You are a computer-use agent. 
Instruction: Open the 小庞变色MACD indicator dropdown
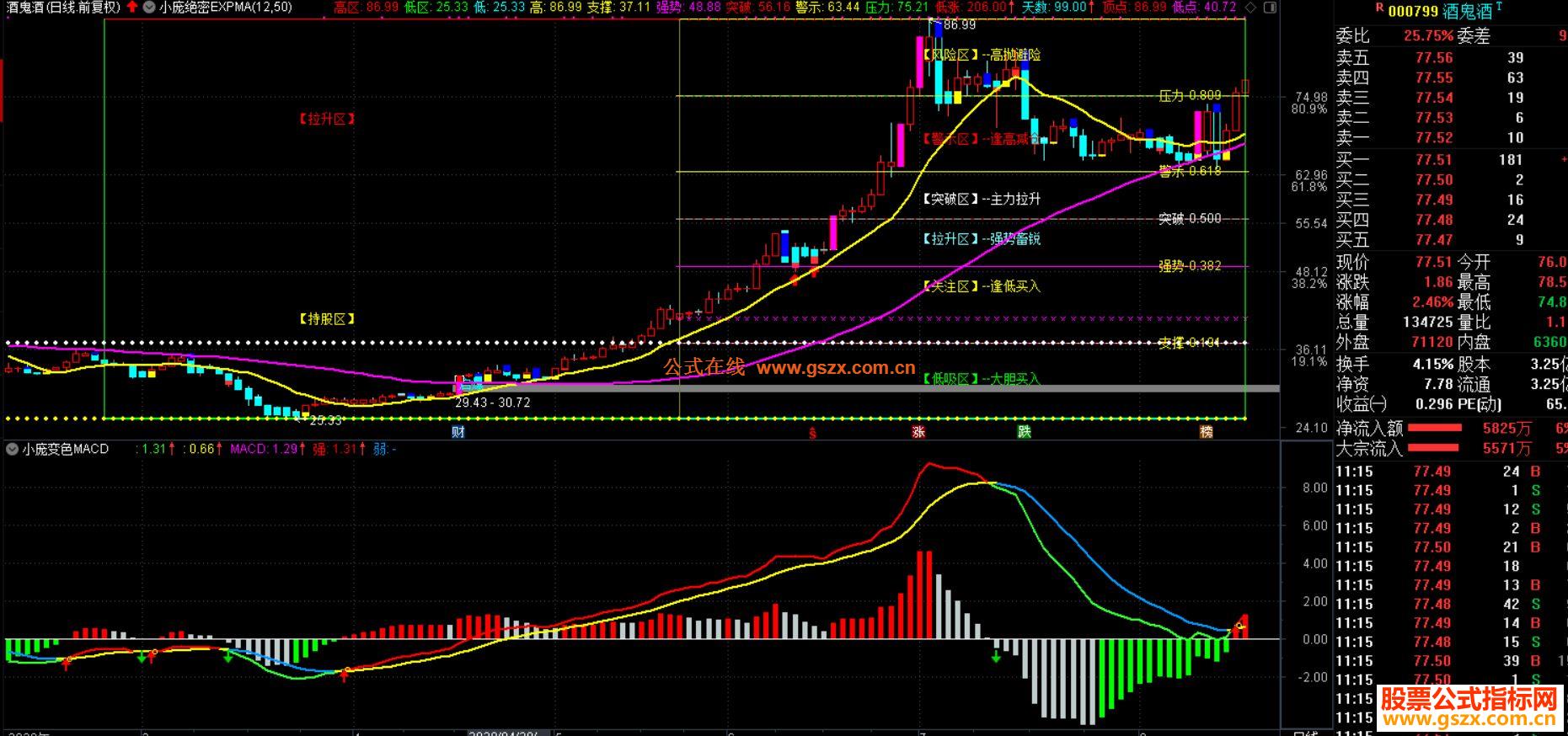click(x=13, y=449)
